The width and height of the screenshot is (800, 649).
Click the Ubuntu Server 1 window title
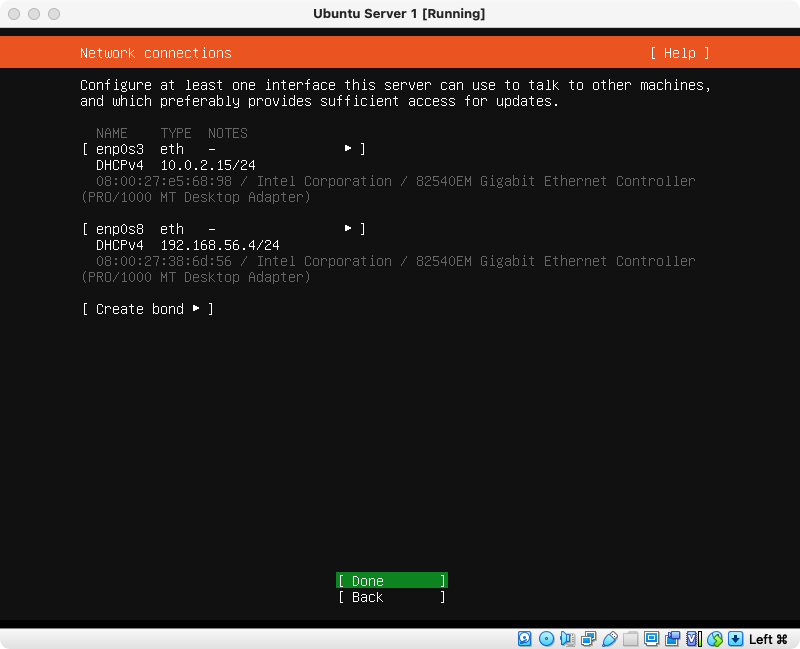coord(399,14)
